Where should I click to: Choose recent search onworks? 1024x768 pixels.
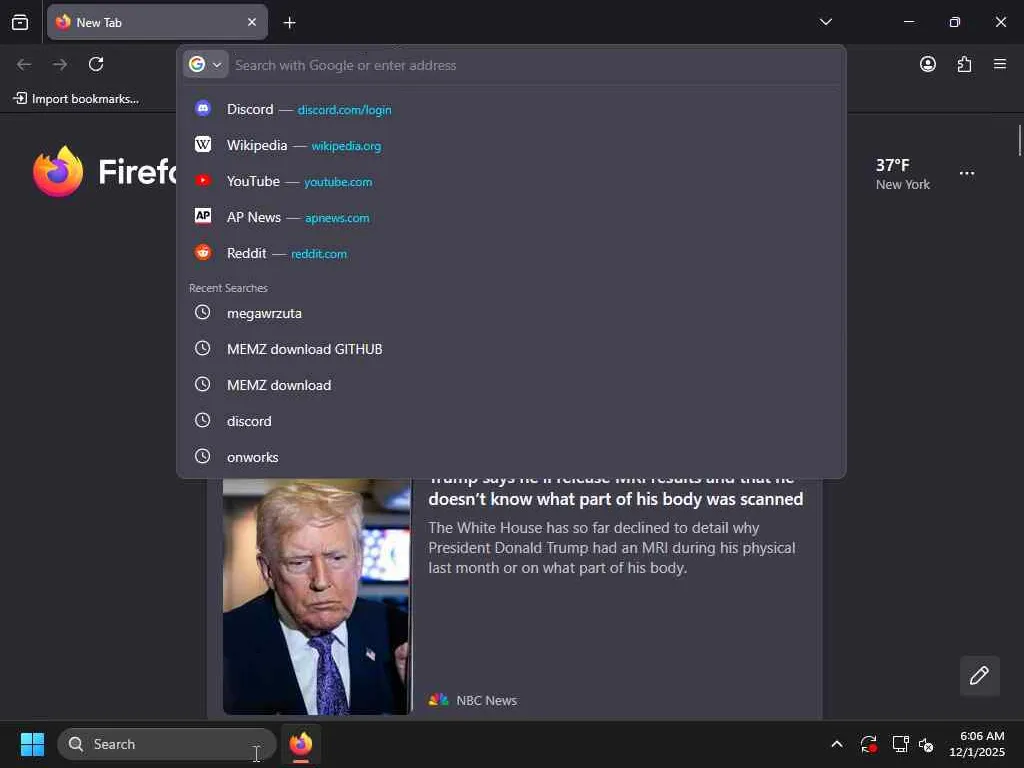click(x=511, y=456)
